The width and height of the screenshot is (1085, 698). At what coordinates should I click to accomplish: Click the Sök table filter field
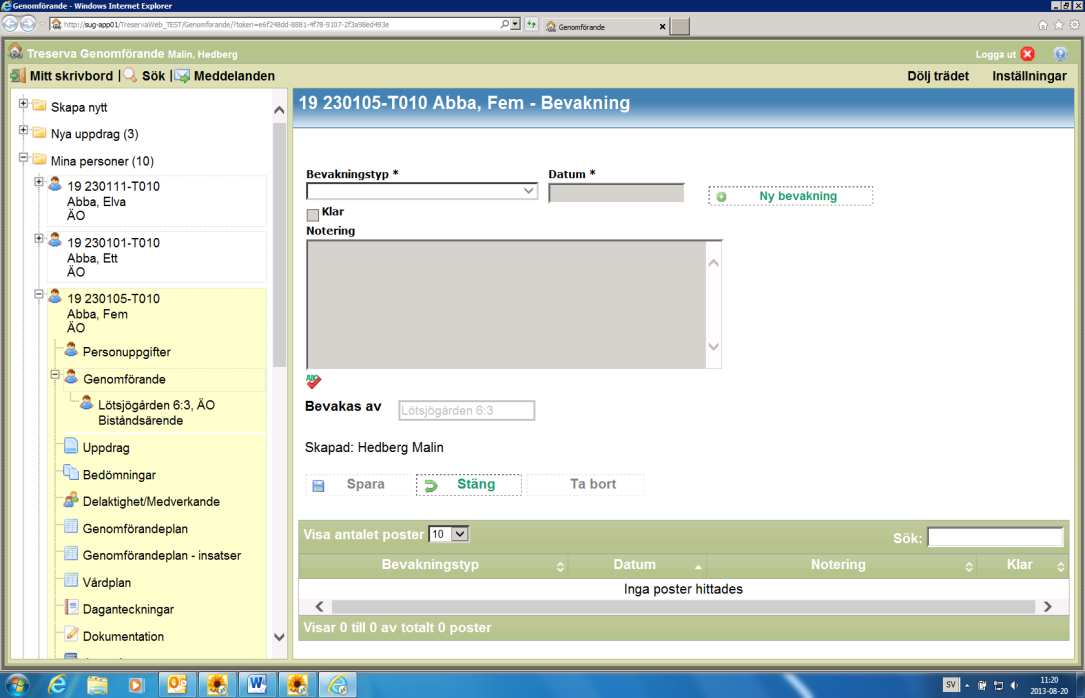click(995, 537)
